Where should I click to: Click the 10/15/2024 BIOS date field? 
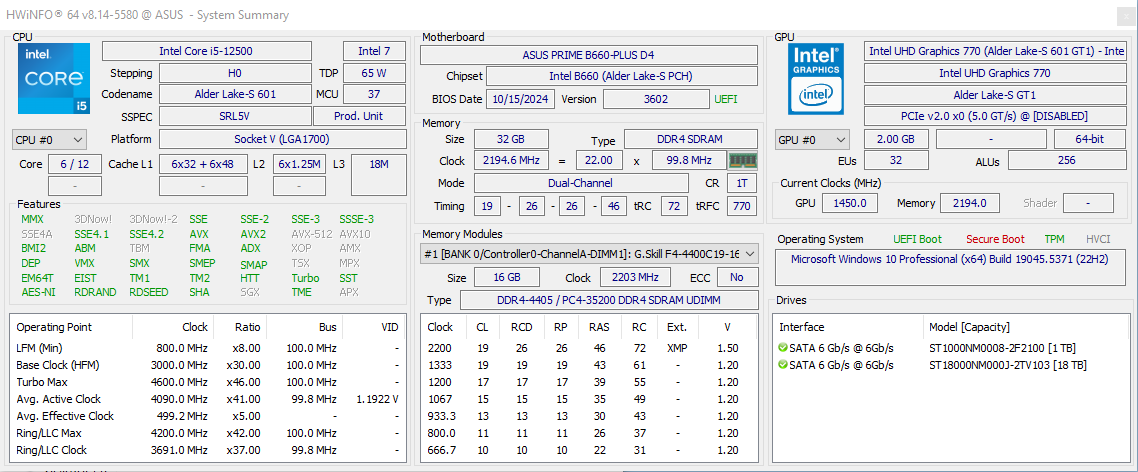coord(520,99)
